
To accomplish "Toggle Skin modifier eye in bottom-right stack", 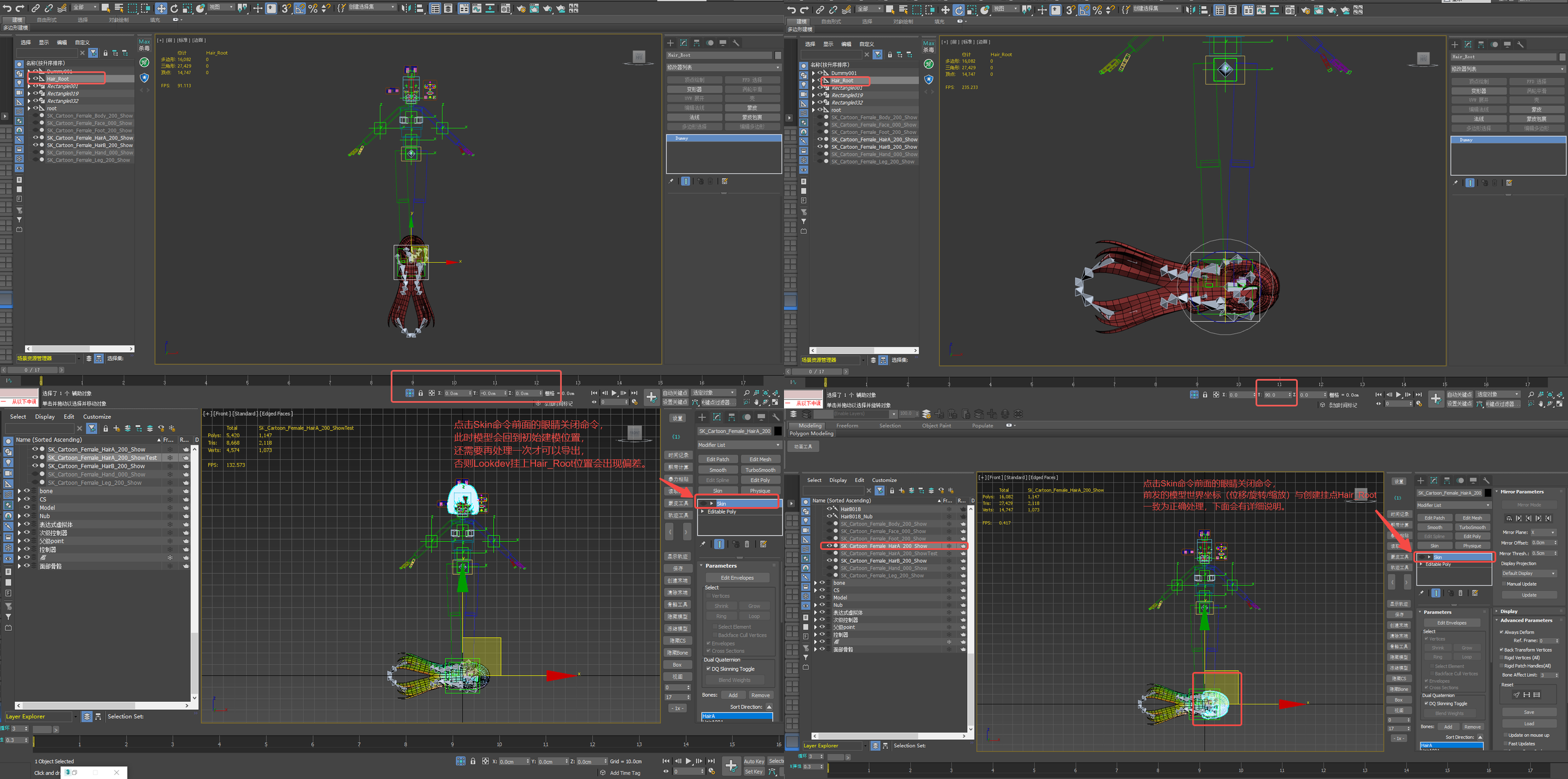I will point(1422,557).
